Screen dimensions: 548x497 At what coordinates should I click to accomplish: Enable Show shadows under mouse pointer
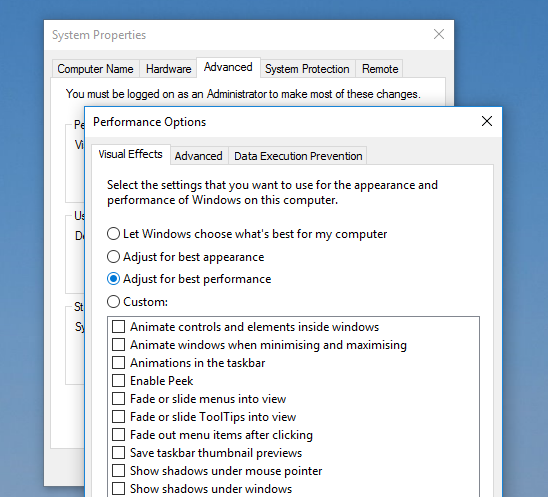[118, 471]
